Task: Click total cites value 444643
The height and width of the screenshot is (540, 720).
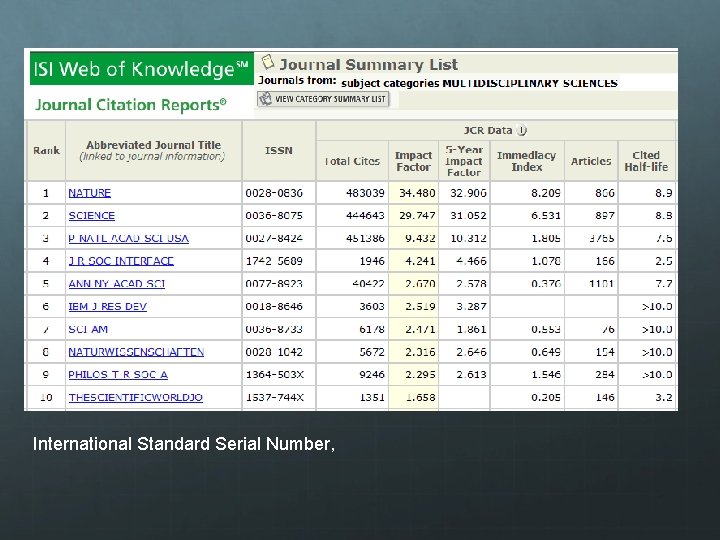Action: (365, 216)
